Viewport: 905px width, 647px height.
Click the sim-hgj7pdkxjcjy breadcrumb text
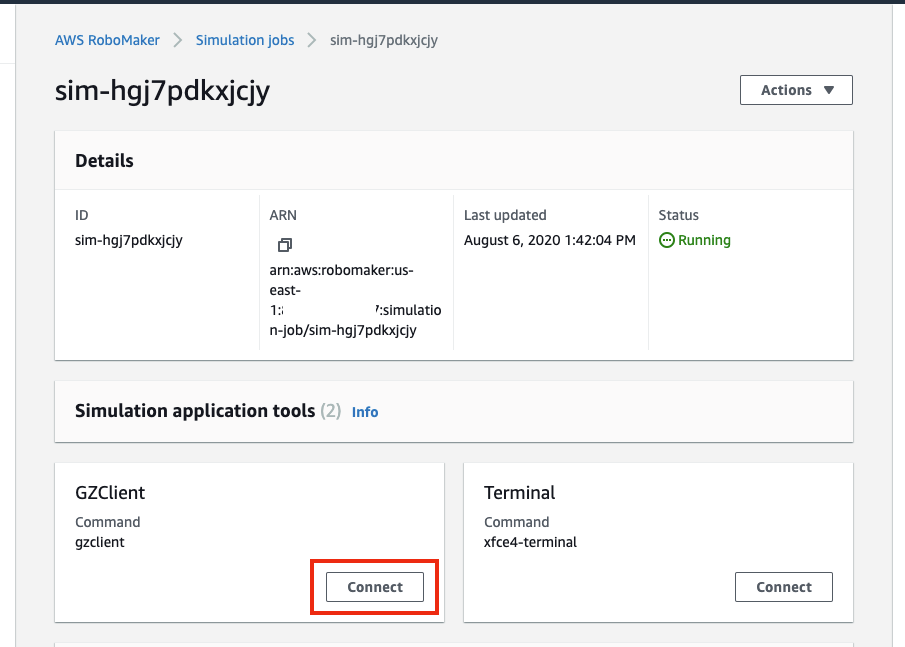click(384, 40)
